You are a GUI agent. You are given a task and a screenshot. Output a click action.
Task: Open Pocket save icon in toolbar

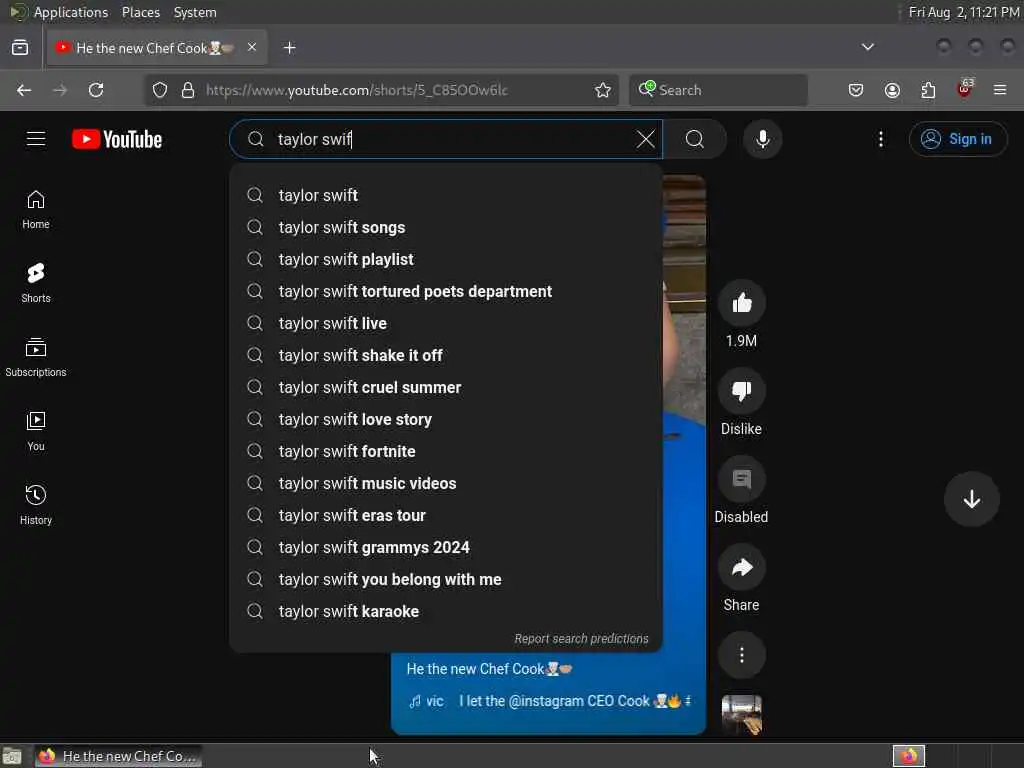pyautogui.click(x=856, y=90)
